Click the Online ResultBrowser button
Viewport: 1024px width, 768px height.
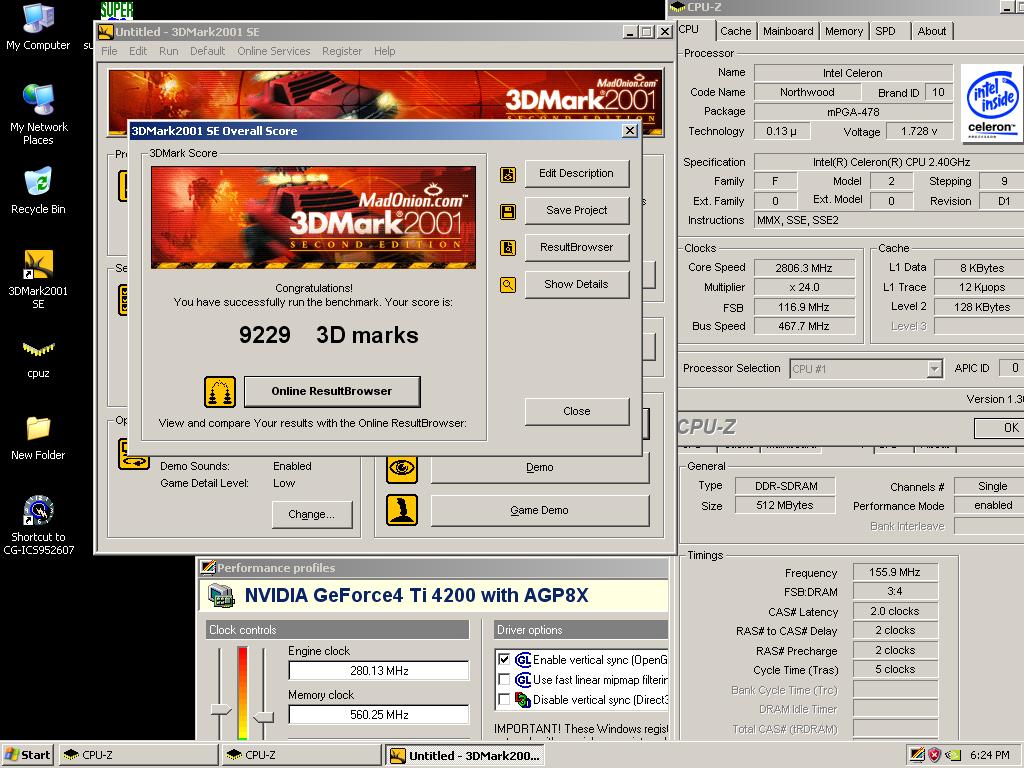click(332, 391)
